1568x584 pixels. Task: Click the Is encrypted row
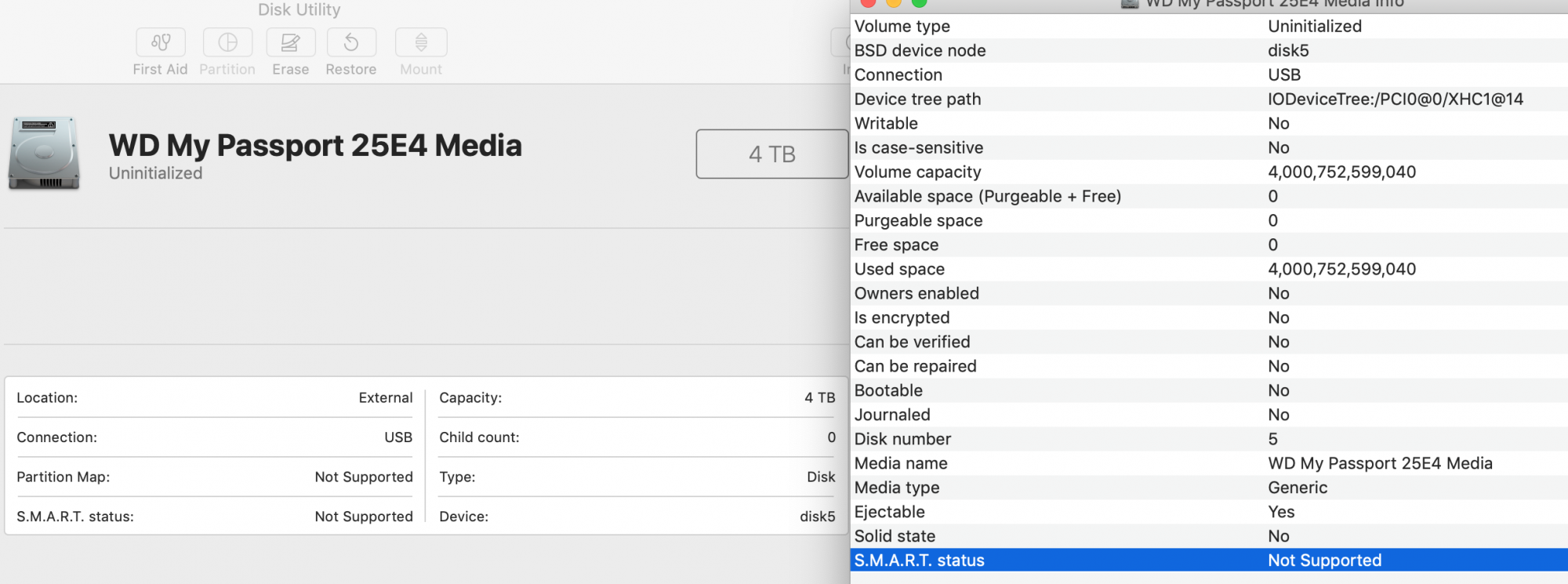[x=1208, y=318]
